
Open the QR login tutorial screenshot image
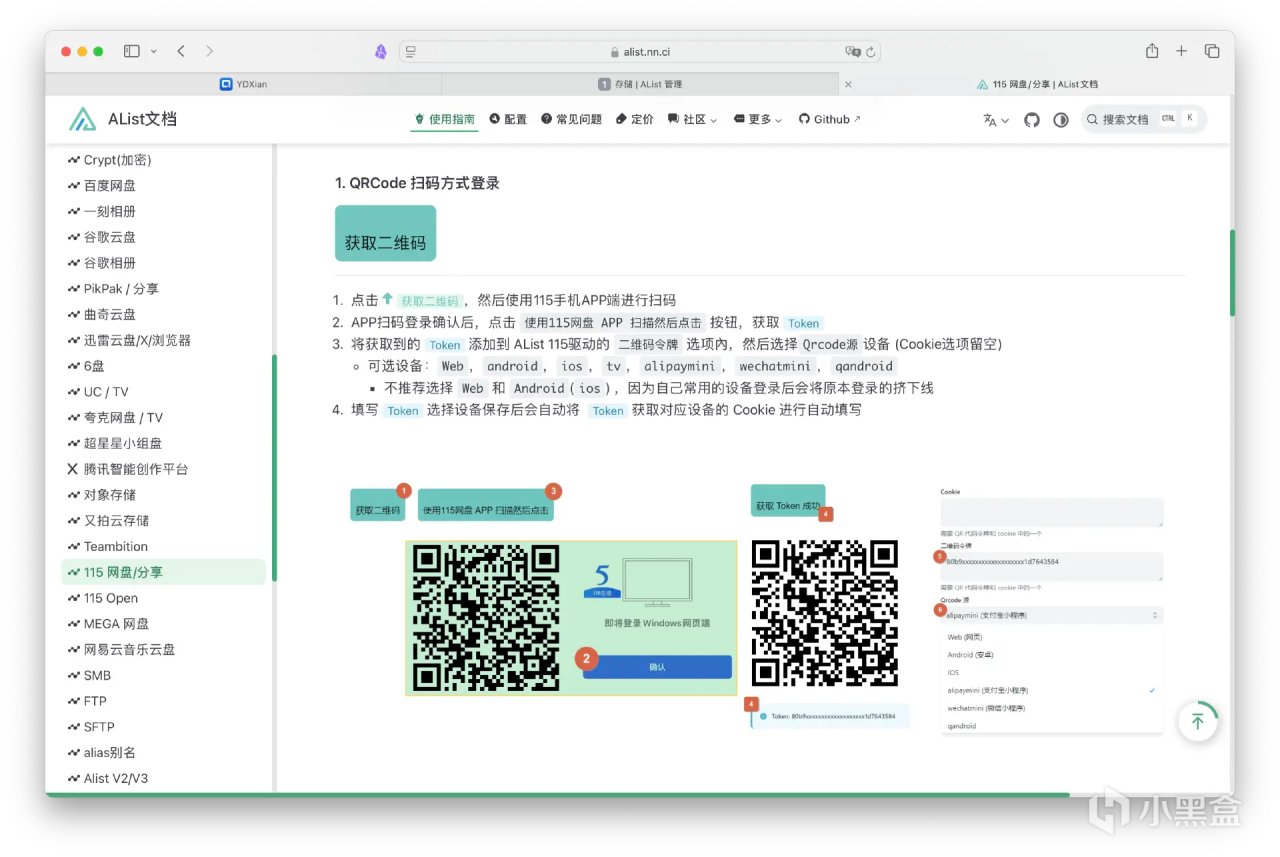pos(757,609)
